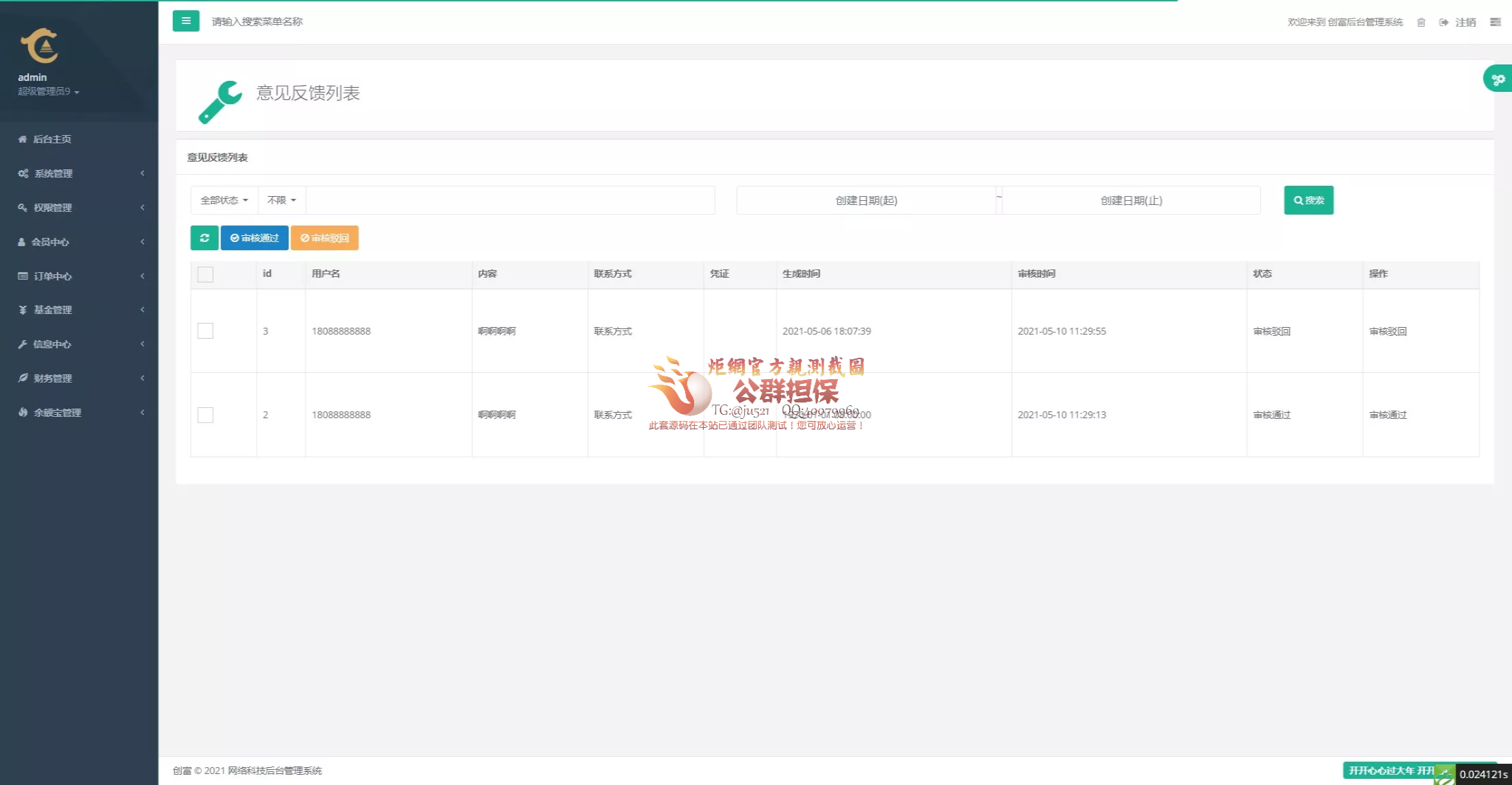
Task: Click the logo above admin
Action: pyautogui.click(x=40, y=46)
